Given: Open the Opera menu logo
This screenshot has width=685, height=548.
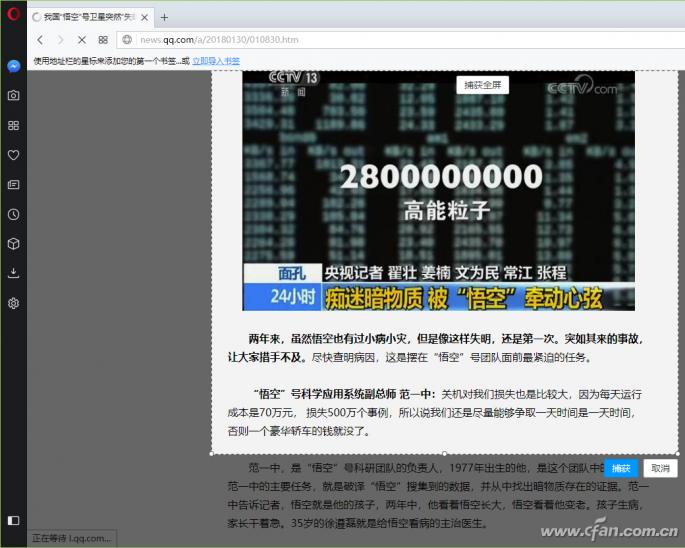Looking at the screenshot, I should 13,13.
